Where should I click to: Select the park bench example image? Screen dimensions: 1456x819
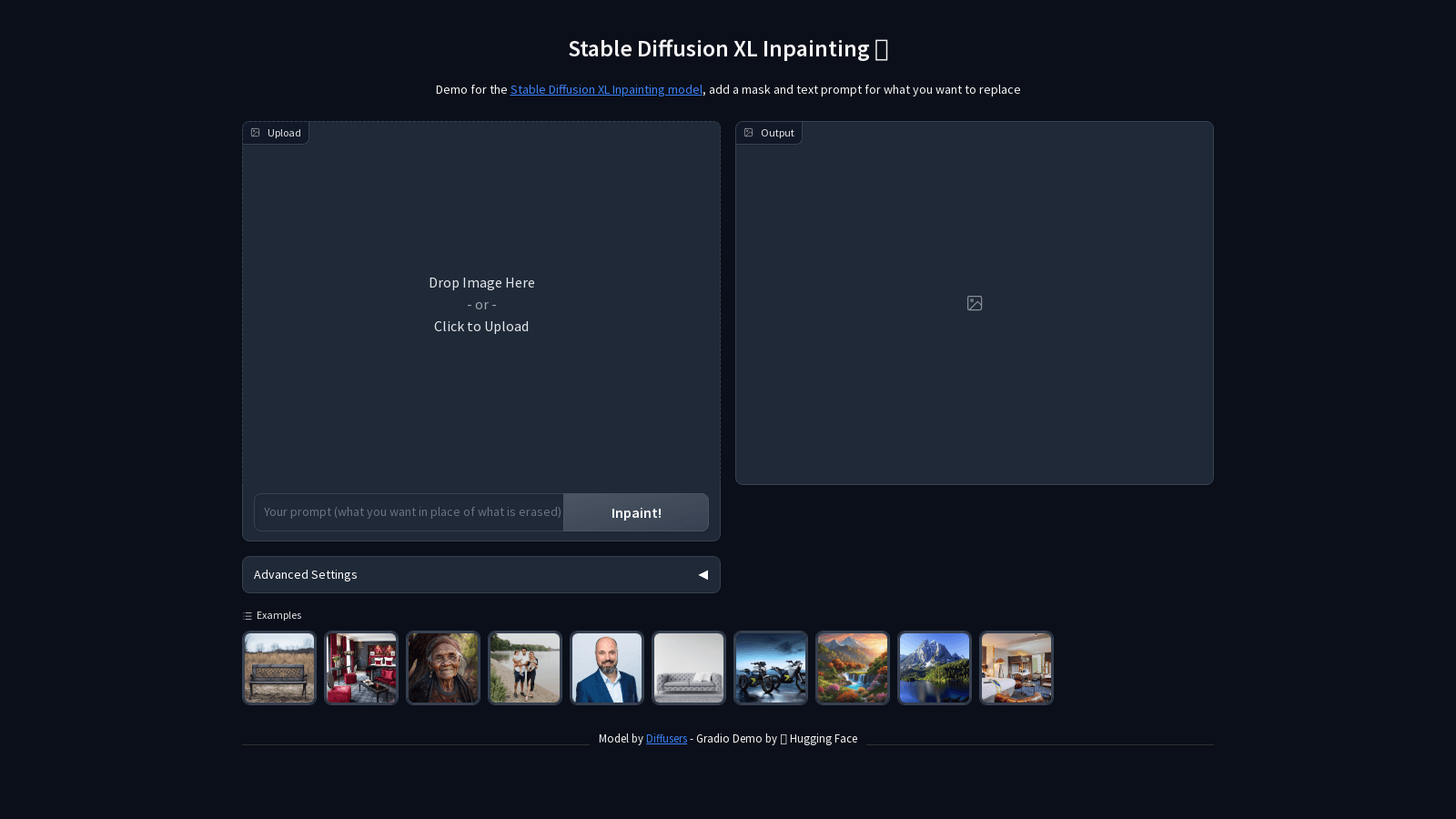point(279,668)
